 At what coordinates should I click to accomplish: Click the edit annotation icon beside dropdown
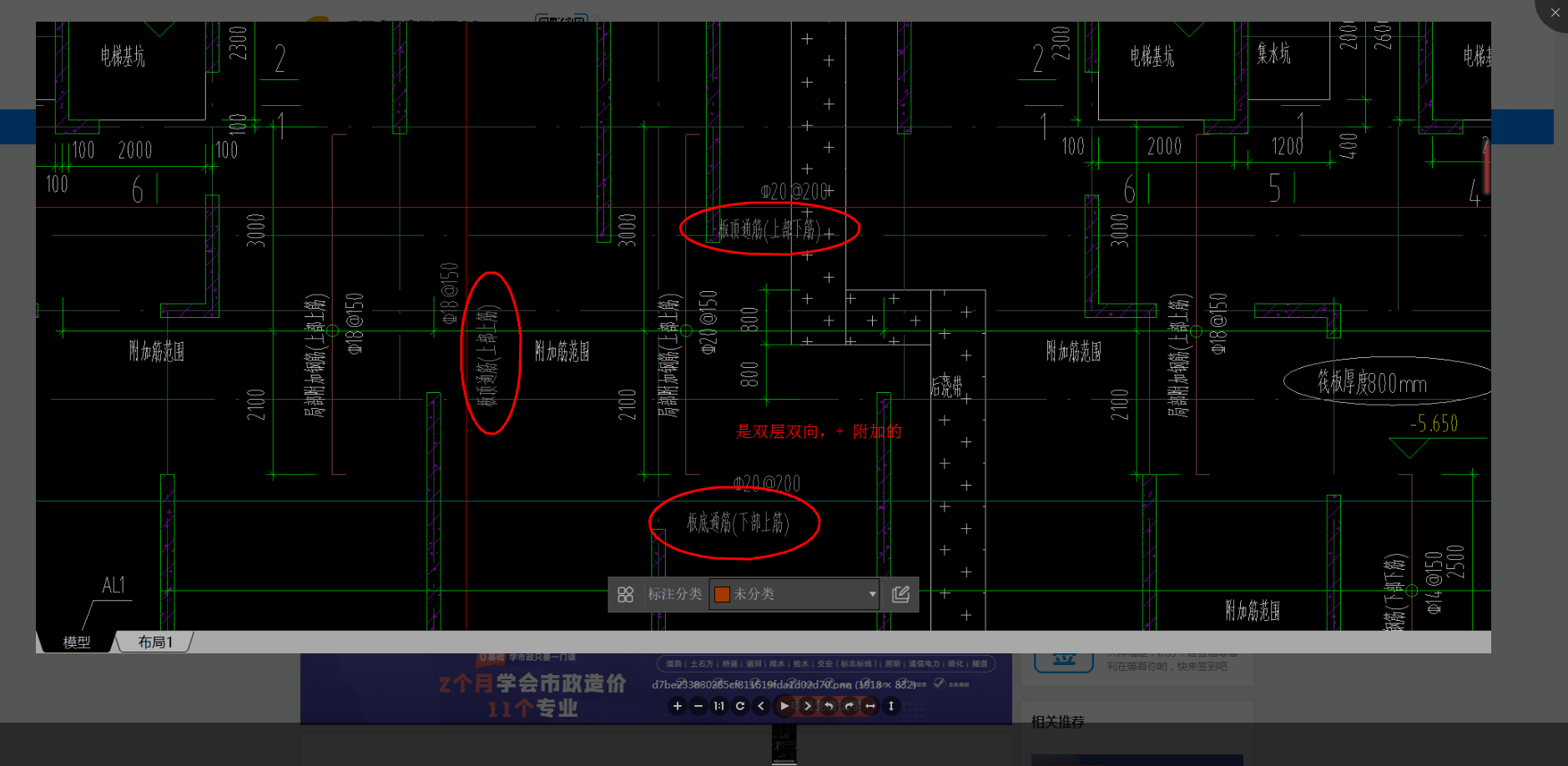point(900,594)
